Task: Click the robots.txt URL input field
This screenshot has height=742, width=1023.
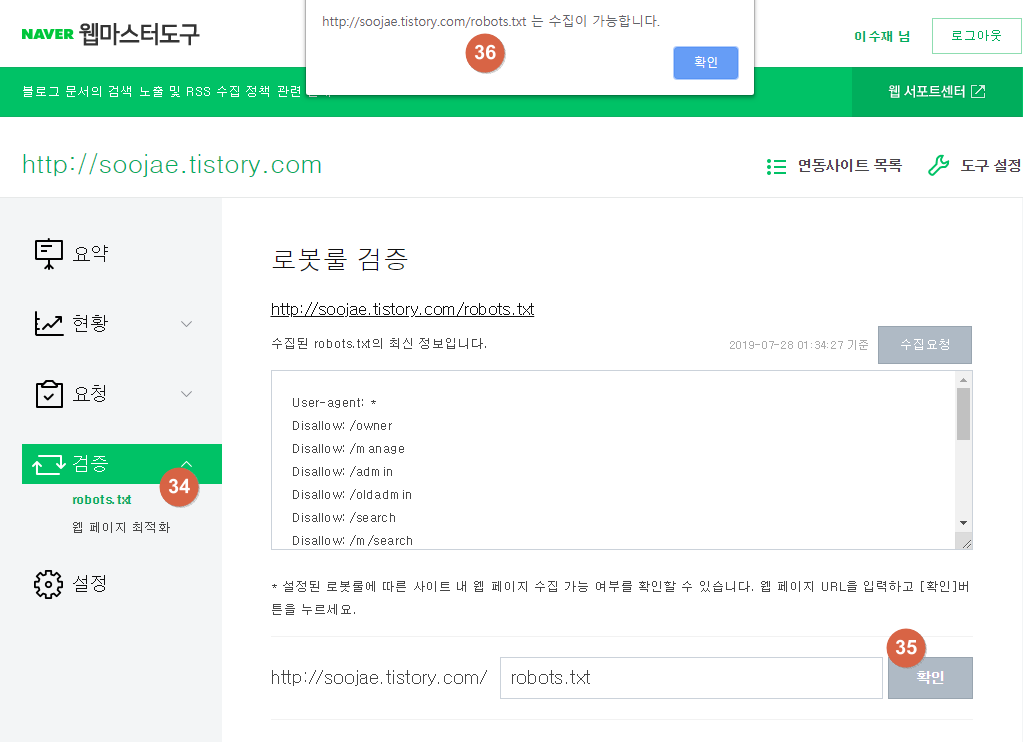Action: tap(692, 678)
